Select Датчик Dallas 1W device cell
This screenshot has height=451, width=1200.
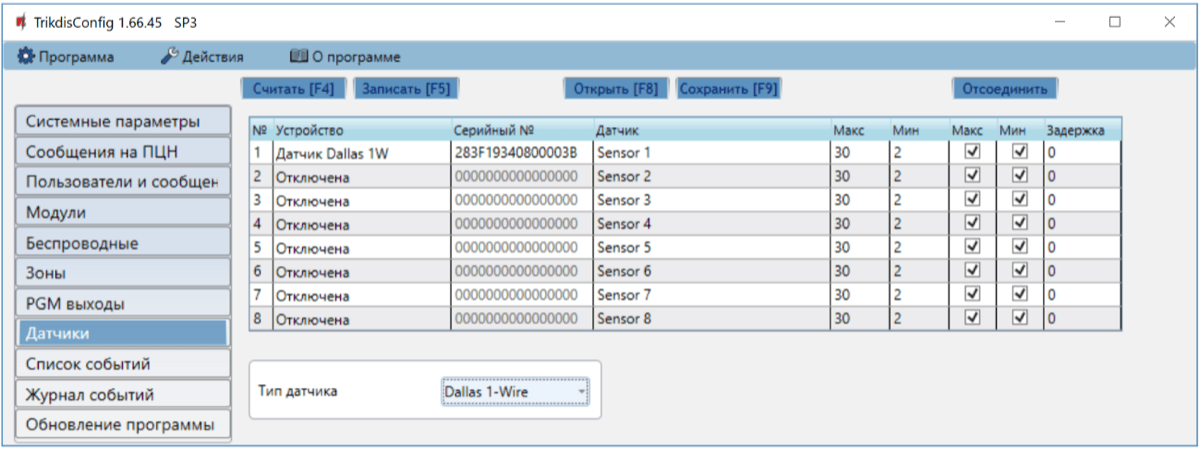[360, 152]
